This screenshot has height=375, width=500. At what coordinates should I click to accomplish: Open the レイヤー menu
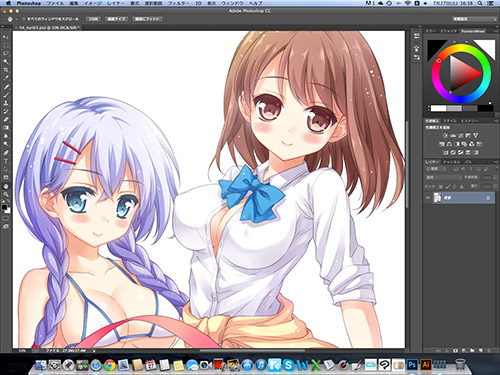click(x=115, y=3)
